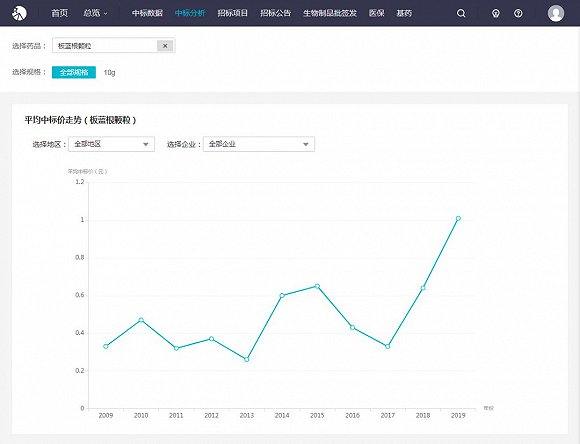This screenshot has width=580, height=444.
Task: Click the 1.2 y-axis value label
Action: point(80,182)
